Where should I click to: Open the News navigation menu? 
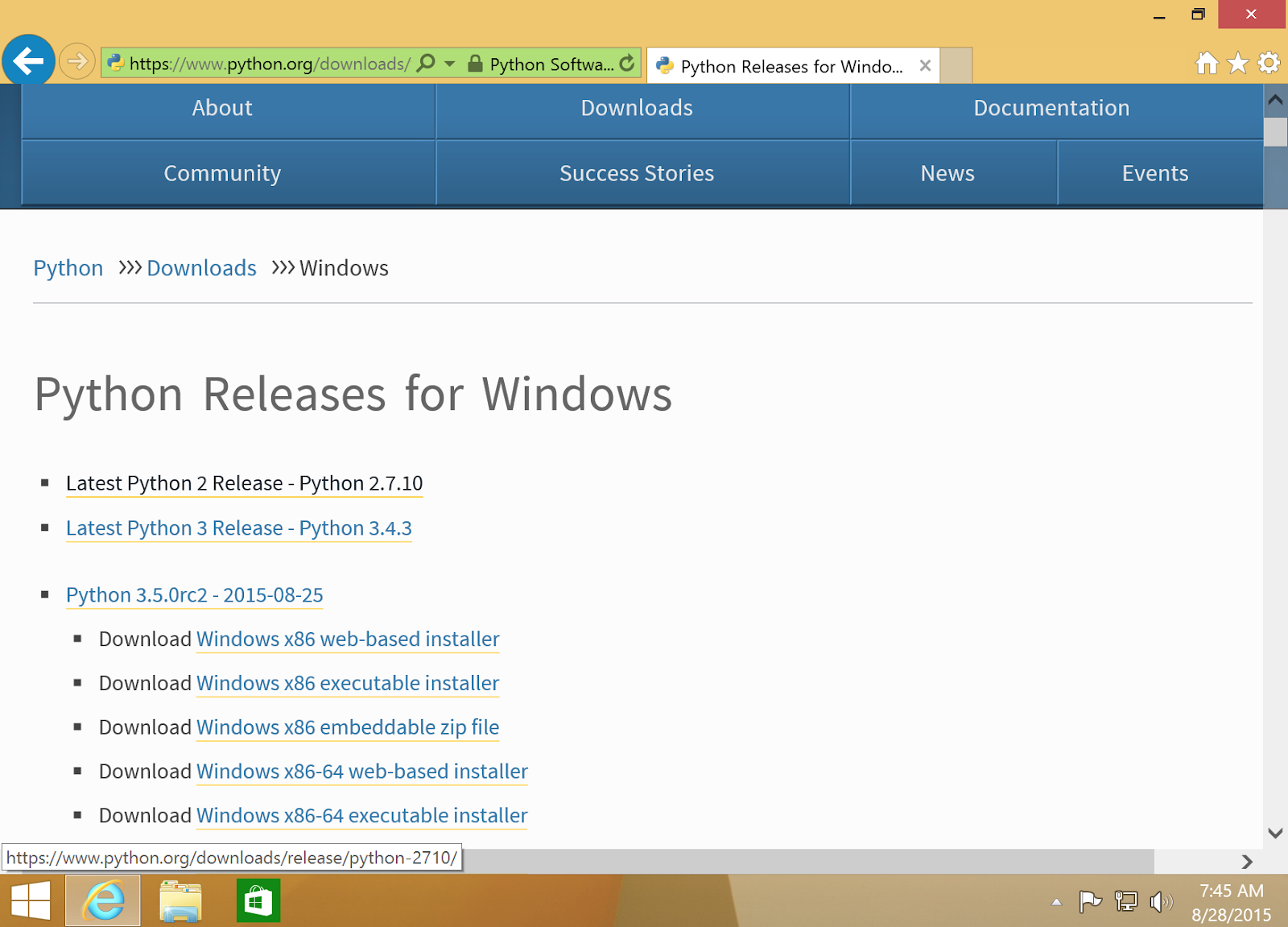point(947,173)
